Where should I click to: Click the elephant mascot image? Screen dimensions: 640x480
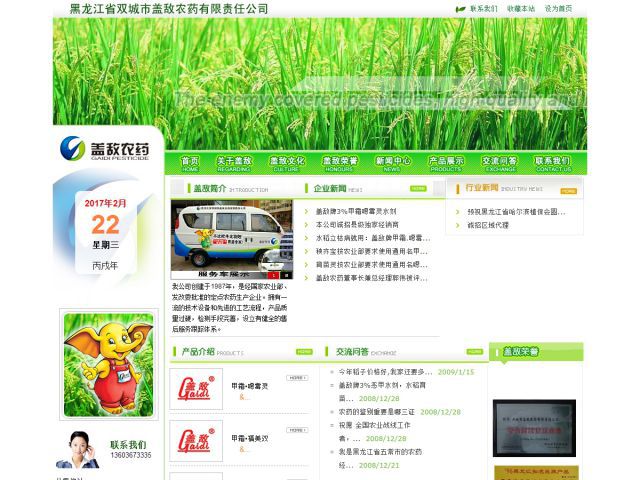108,364
